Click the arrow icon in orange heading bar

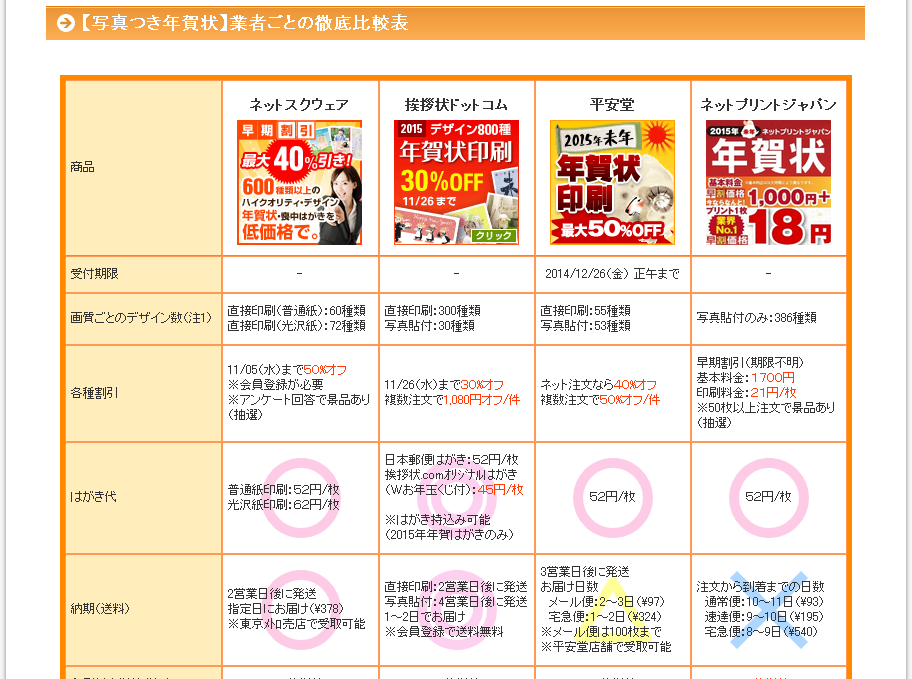[66, 23]
